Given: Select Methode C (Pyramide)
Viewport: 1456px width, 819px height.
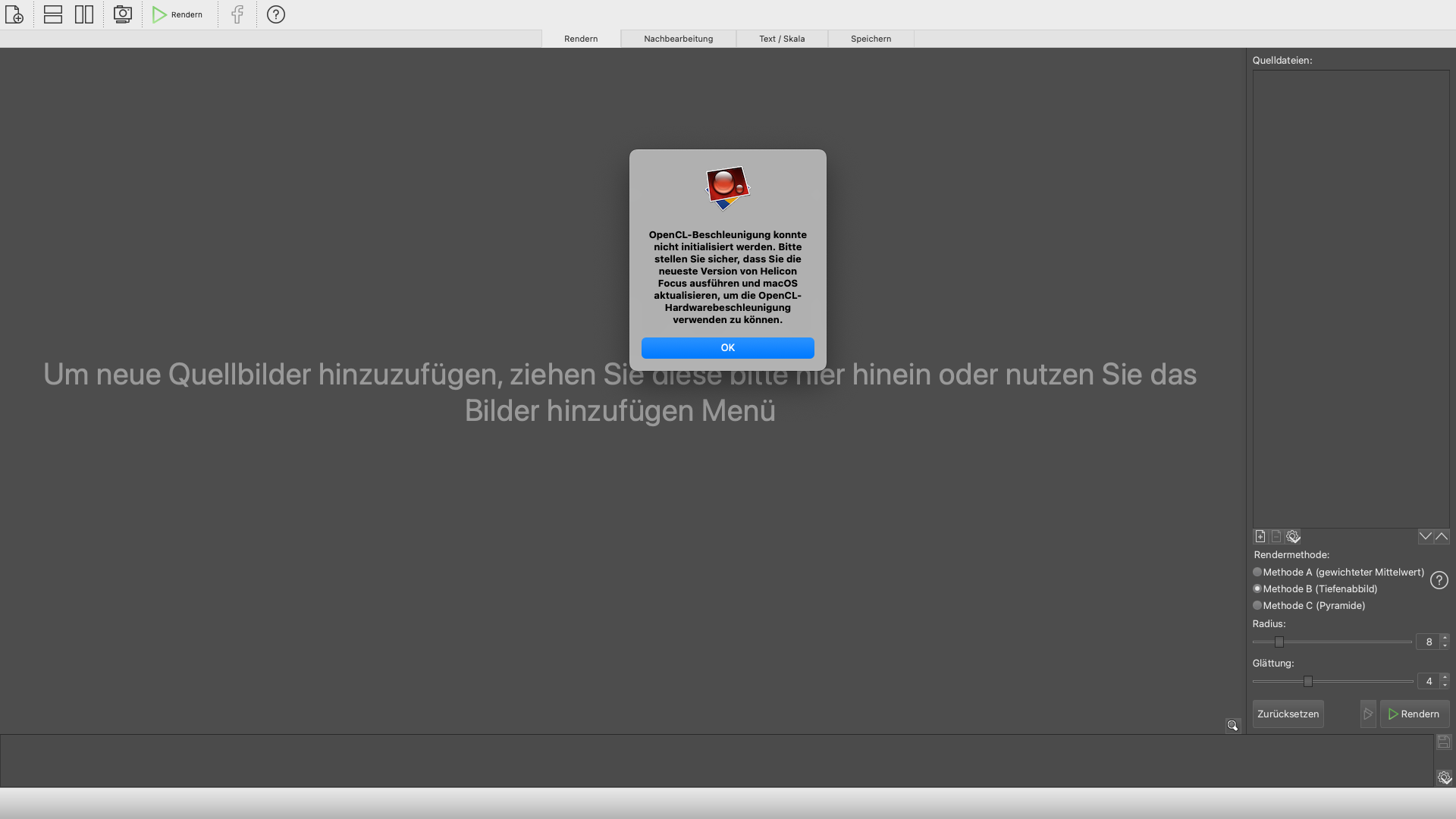Looking at the screenshot, I should pyautogui.click(x=1309, y=606).
